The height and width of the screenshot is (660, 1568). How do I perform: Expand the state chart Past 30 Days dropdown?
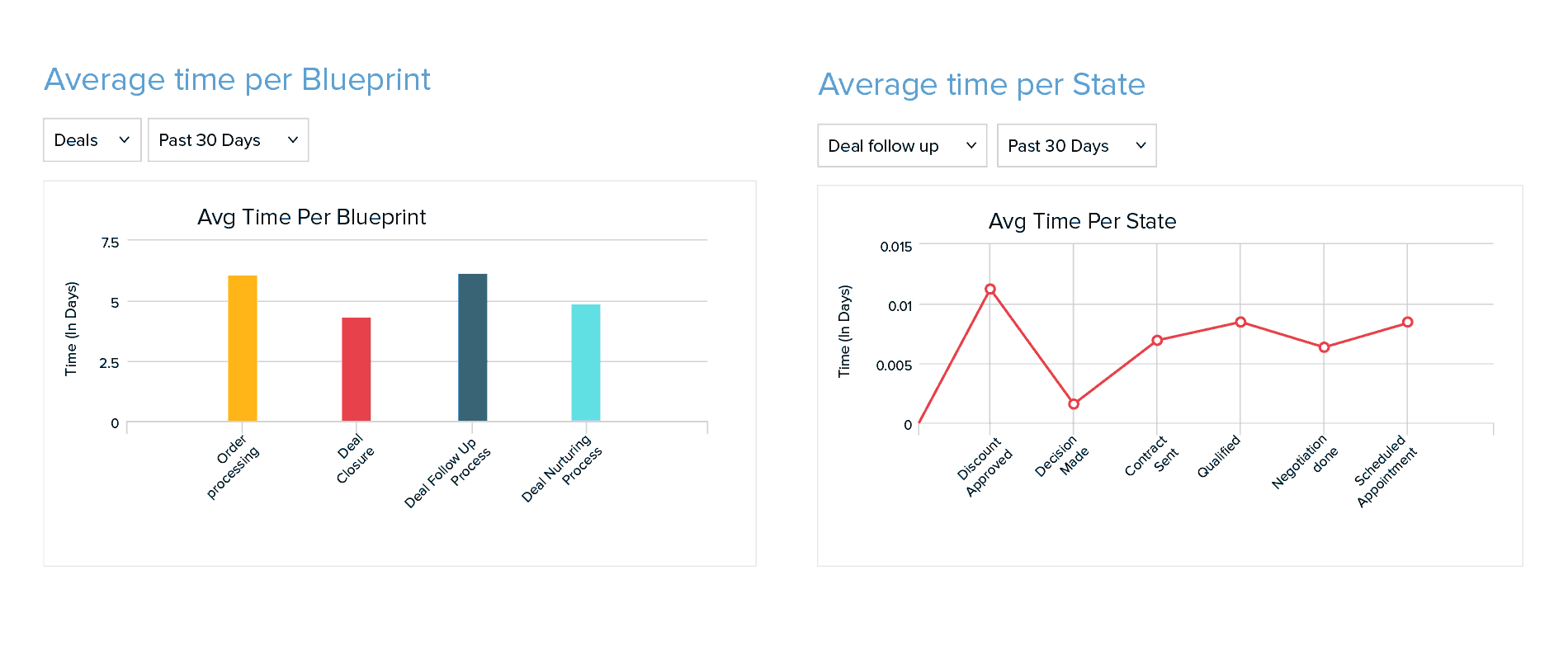tap(1076, 146)
